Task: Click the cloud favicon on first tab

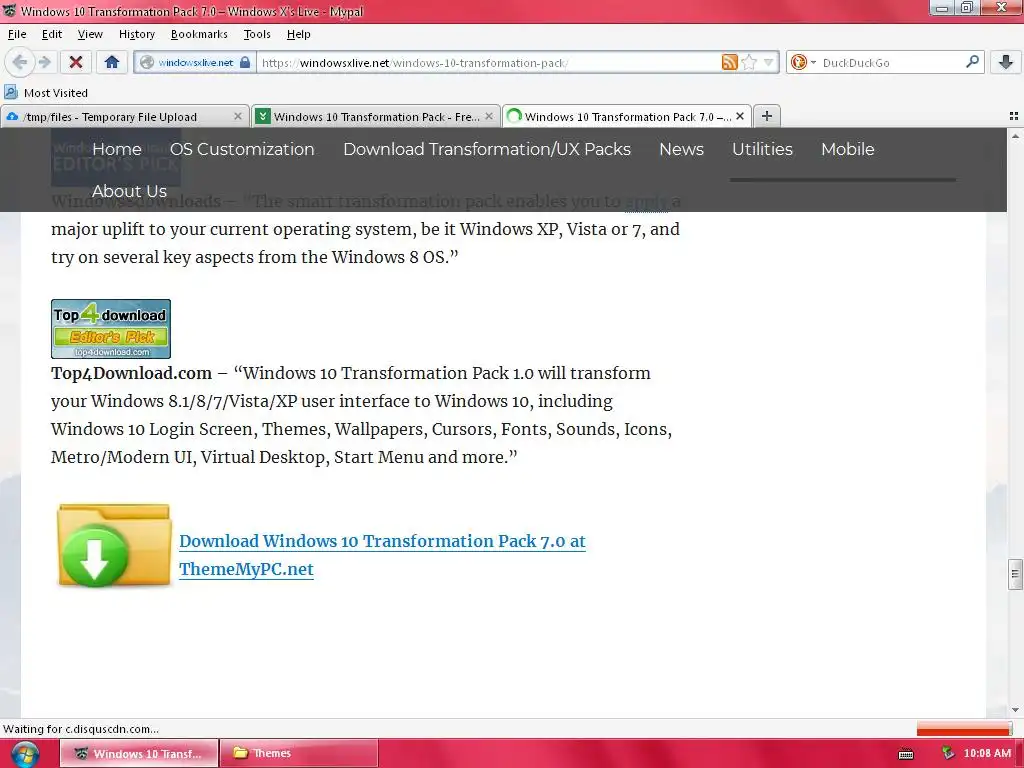Action: coord(12,116)
